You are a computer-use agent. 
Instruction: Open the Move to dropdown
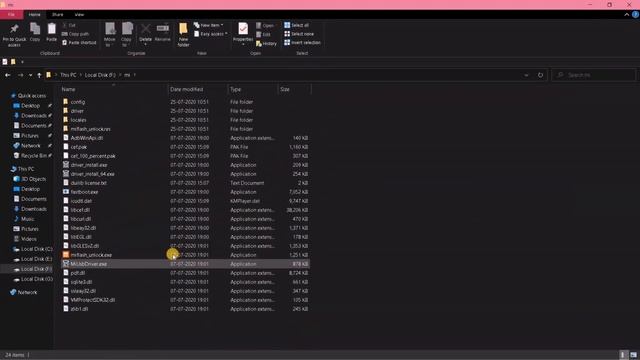tap(109, 34)
